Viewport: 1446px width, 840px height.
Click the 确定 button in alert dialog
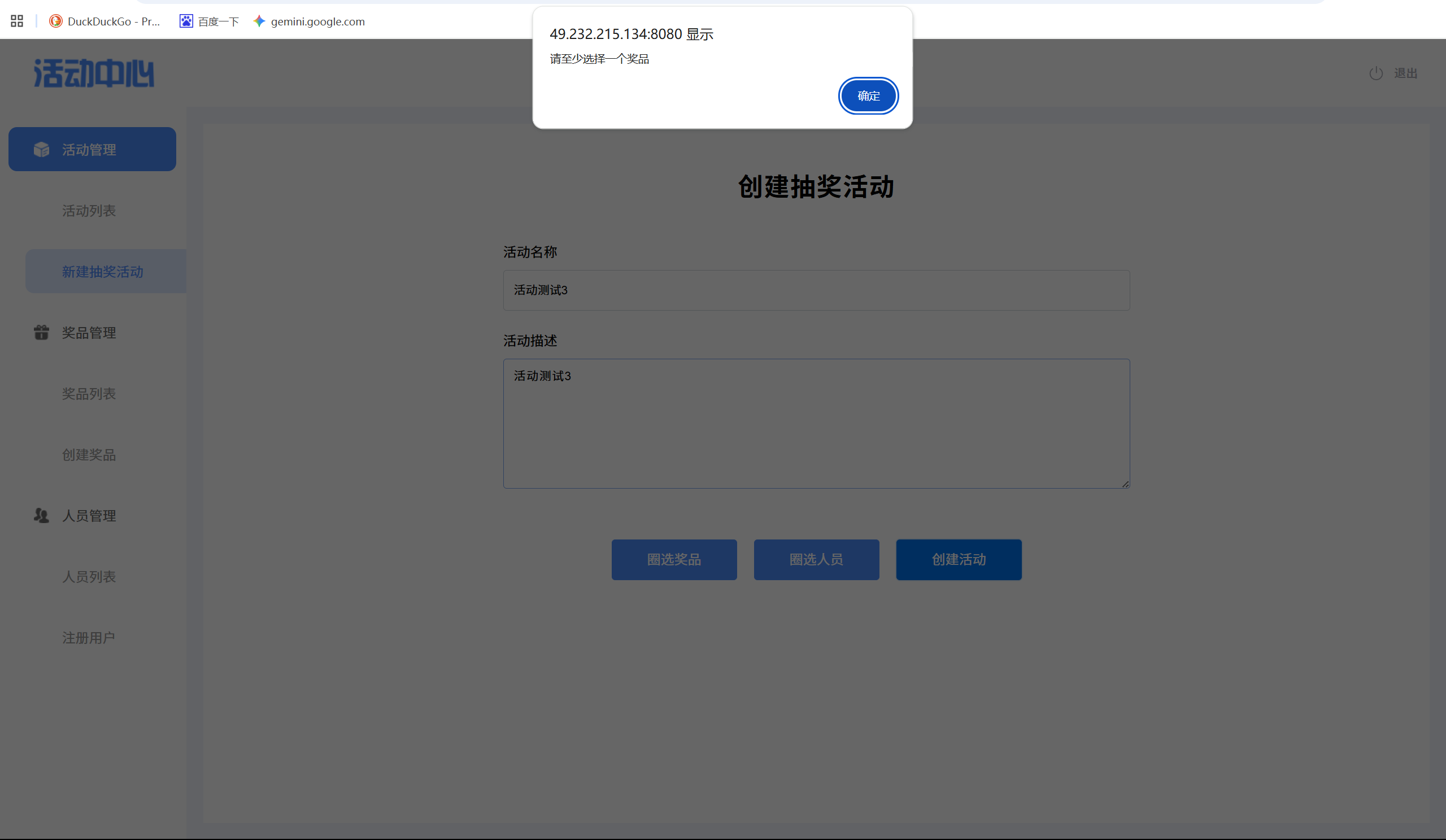pyautogui.click(x=868, y=96)
